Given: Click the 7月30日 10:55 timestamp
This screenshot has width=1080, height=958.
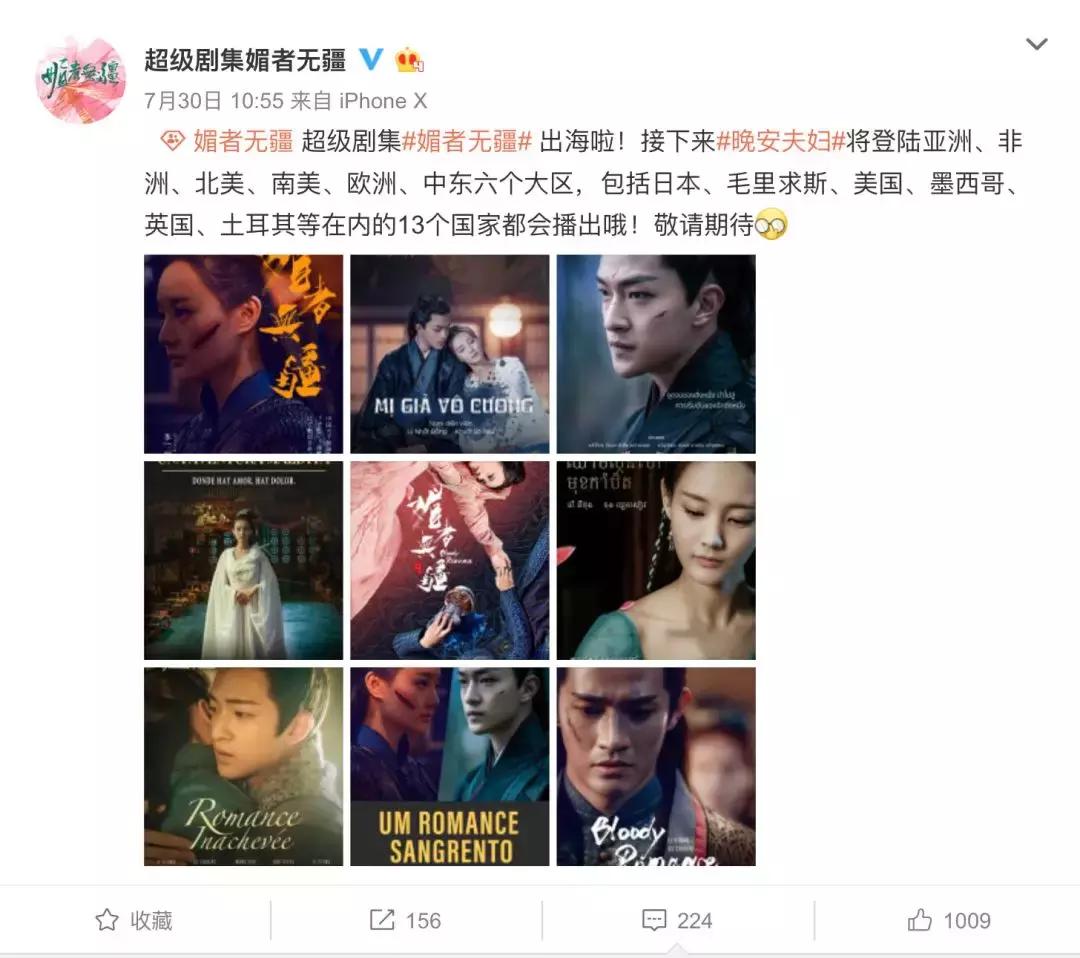Looking at the screenshot, I should tap(214, 101).
